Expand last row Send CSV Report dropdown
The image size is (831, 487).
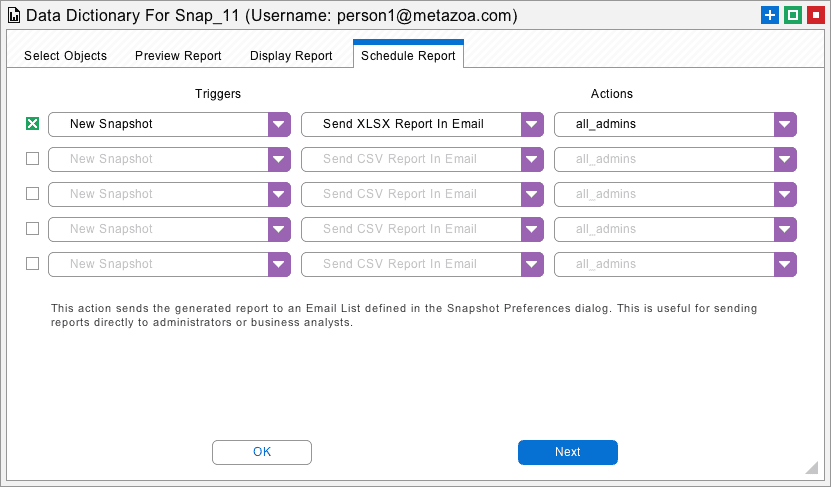coord(532,264)
